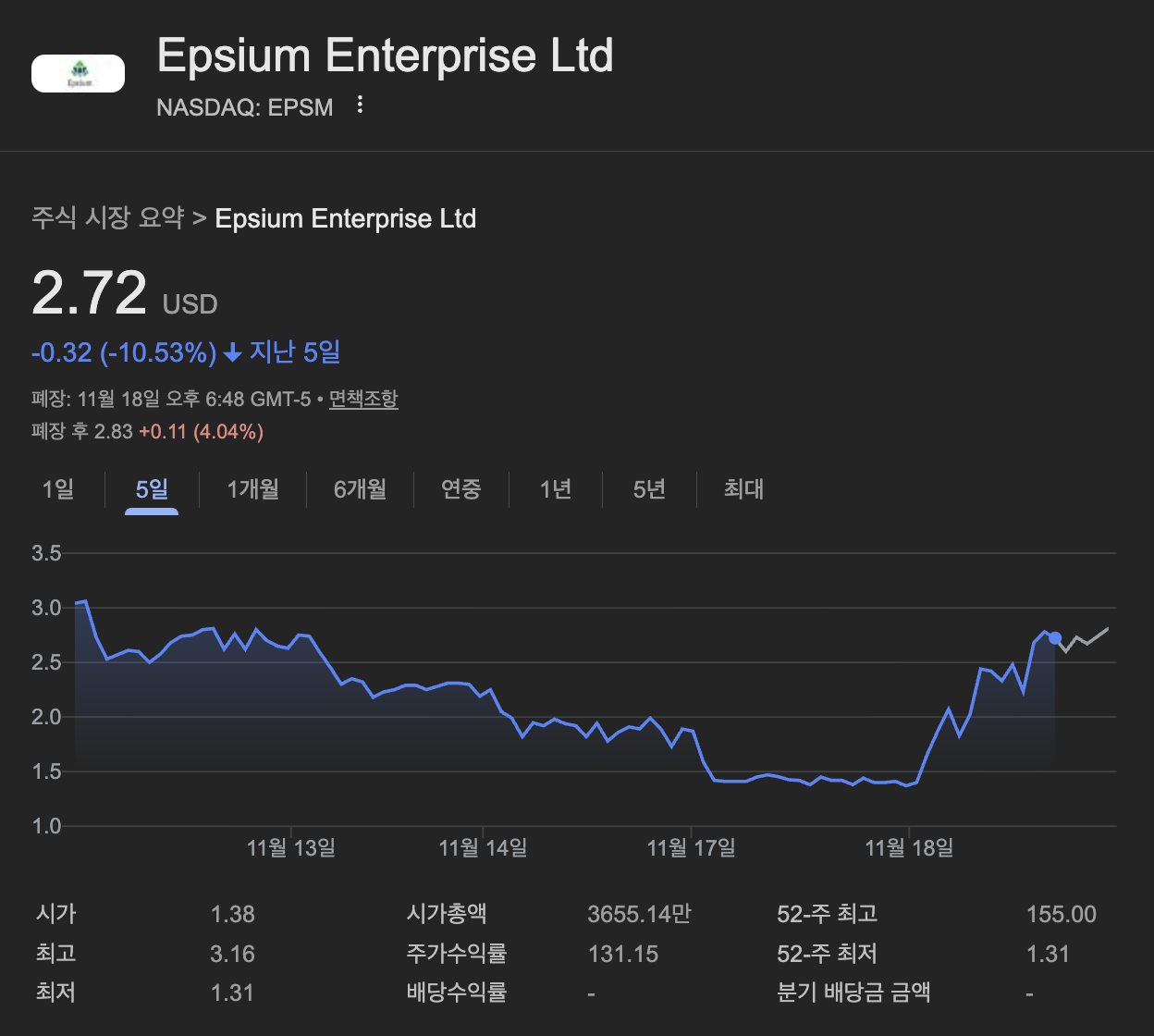Click the 11월 17일 date axis label
Image resolution: width=1154 pixels, height=1036 pixels.
pos(691,847)
